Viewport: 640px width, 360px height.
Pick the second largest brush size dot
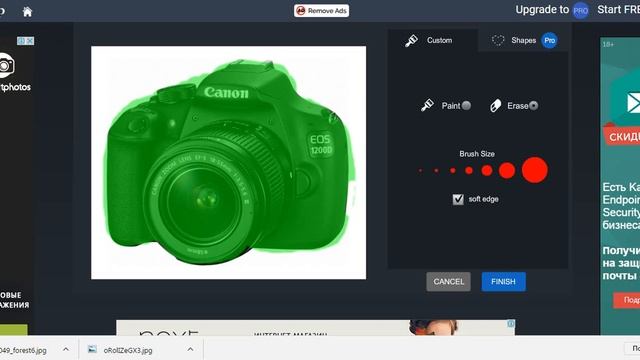[507, 170]
